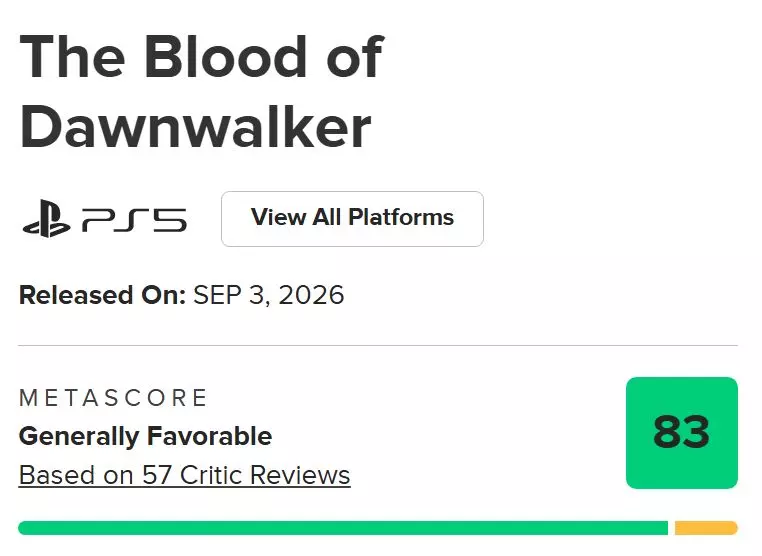The image size is (762, 556).
Task: Open the View All Platforms button
Action: click(x=352, y=219)
